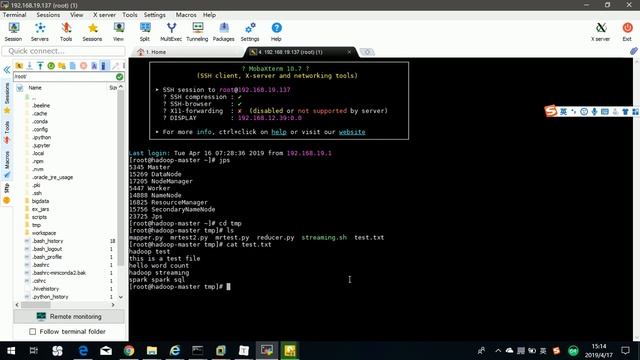Select the .jupyter folder
This screenshot has height=360, width=640.
click(41, 145)
